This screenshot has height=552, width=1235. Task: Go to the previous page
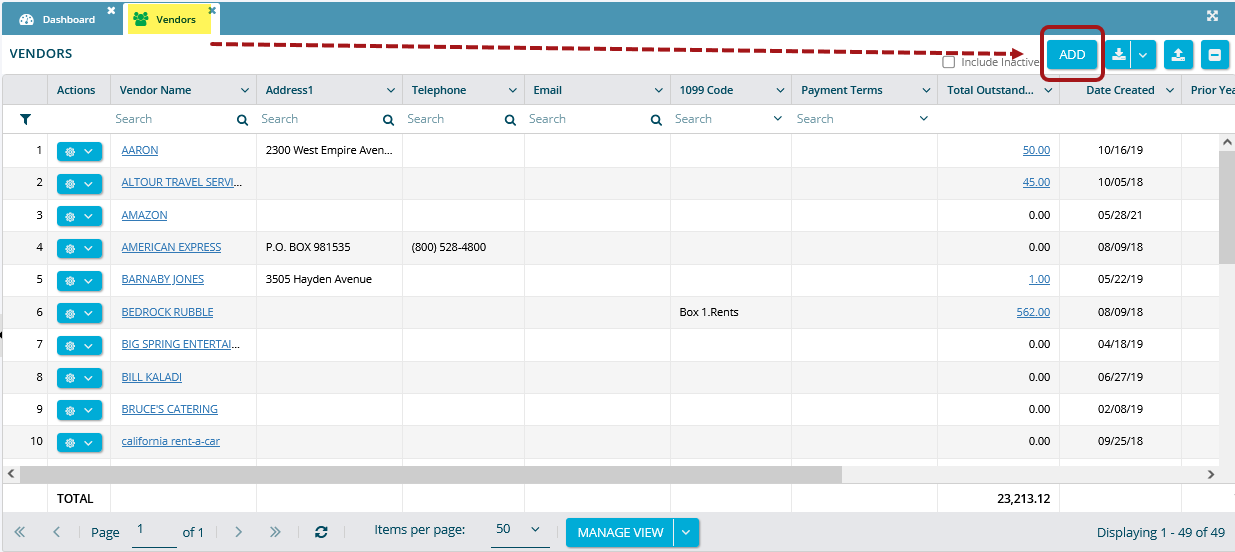[x=57, y=532]
